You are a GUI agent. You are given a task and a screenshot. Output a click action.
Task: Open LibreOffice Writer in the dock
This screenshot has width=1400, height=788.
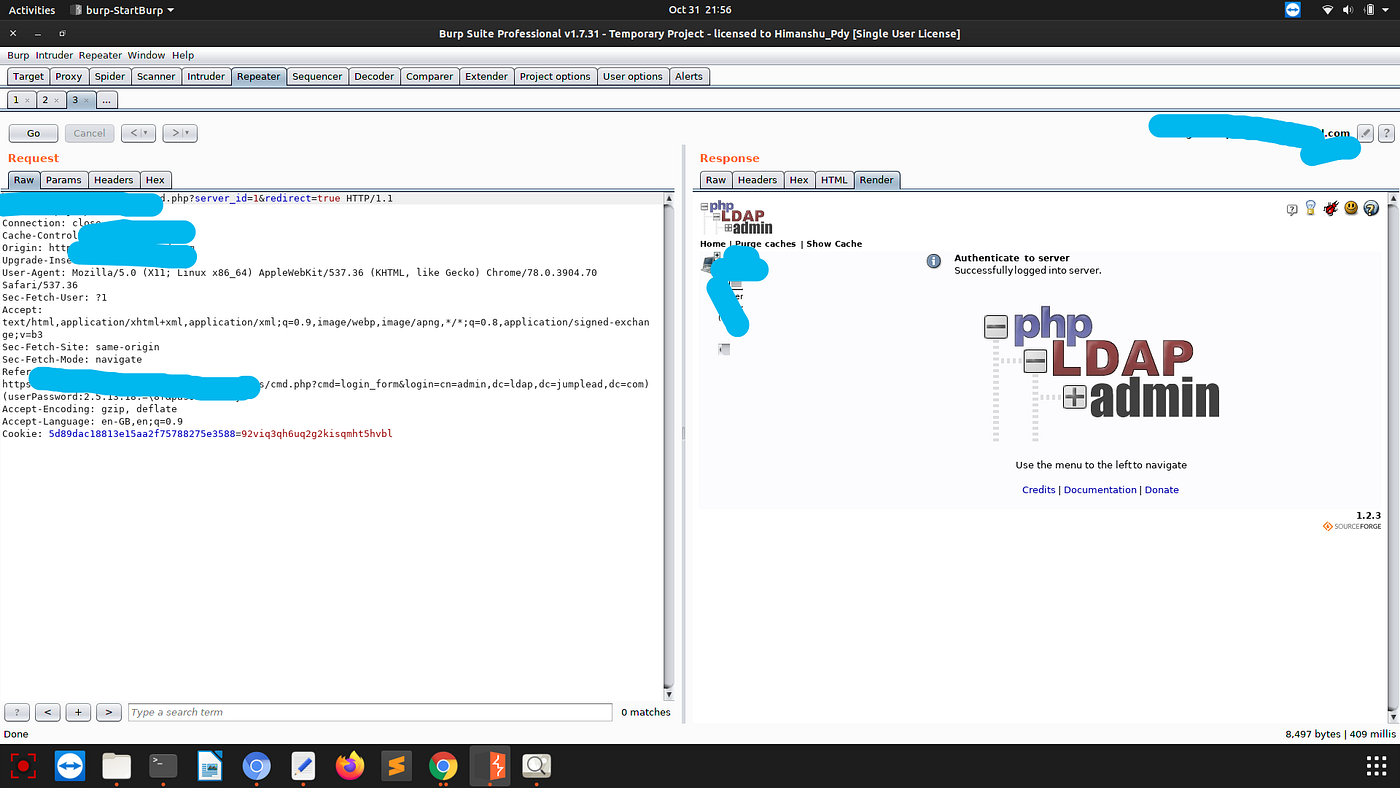[x=210, y=766]
